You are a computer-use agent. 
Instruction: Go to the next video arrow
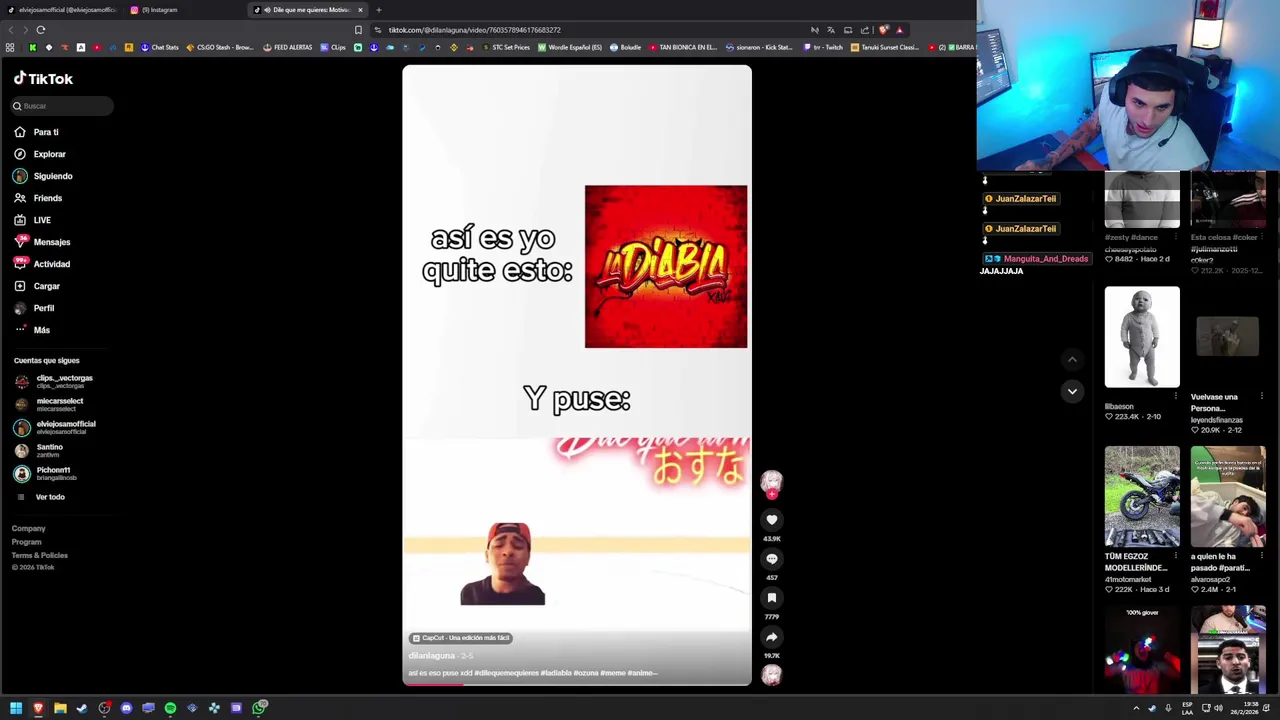[x=1072, y=391]
